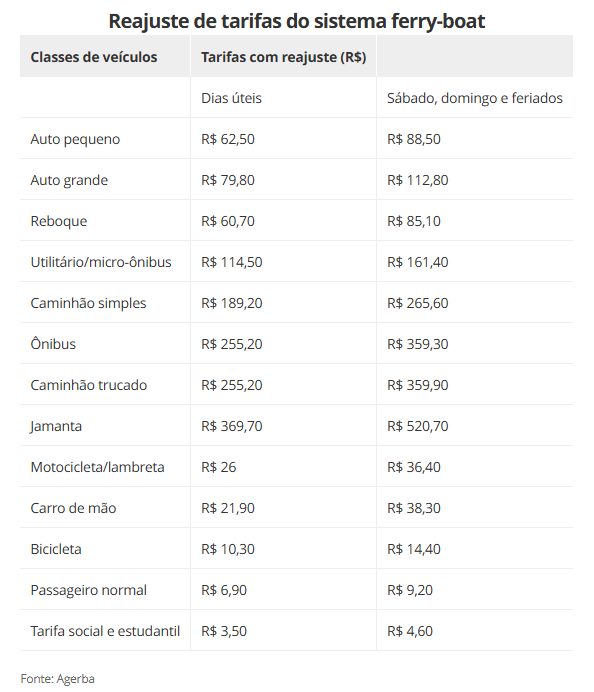Click the 'Fonte: Agerba' source text
This screenshot has height=692, width=594.
[x=57, y=679]
